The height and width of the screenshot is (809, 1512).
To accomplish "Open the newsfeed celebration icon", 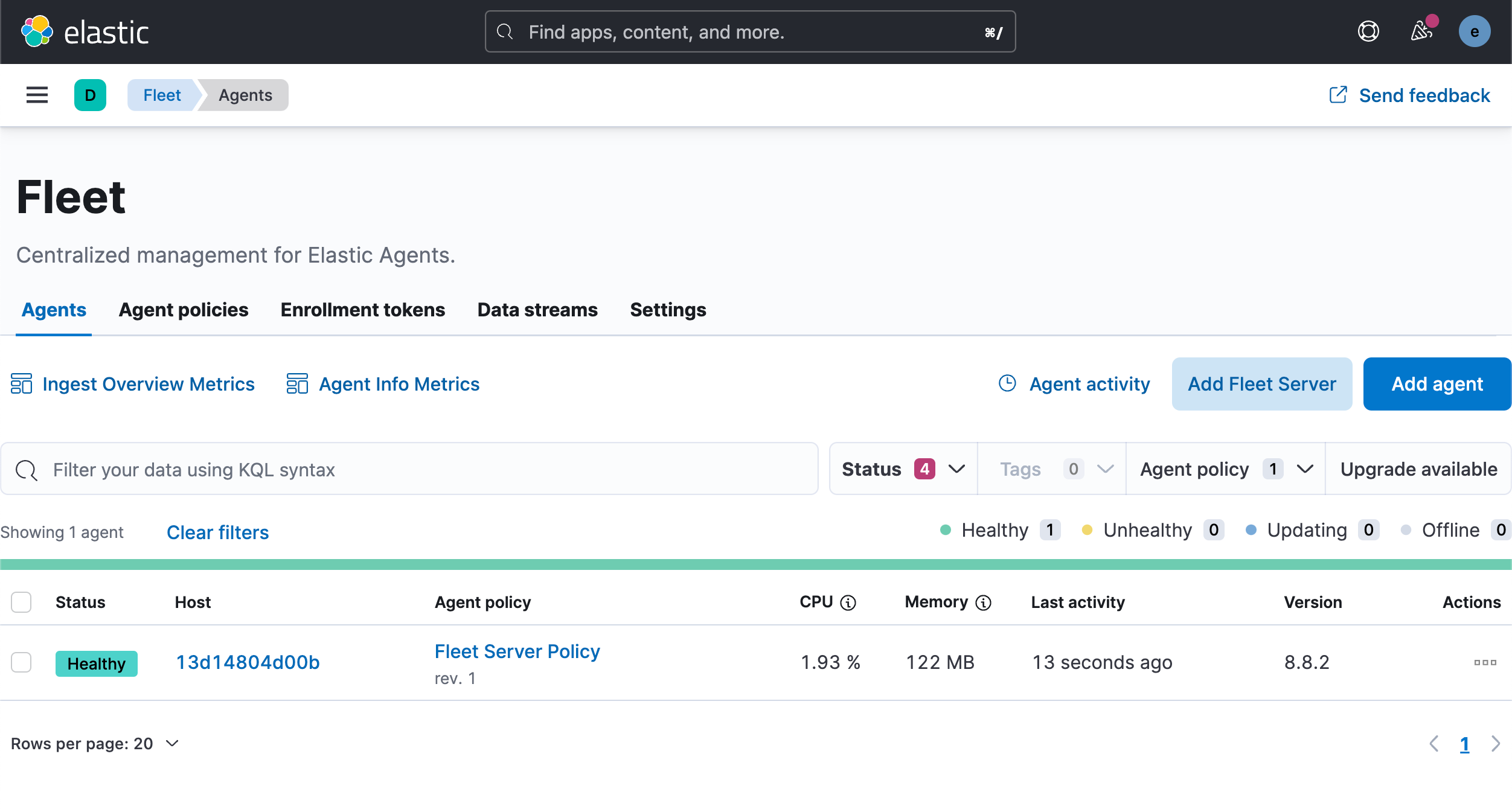I will pos(1421,31).
